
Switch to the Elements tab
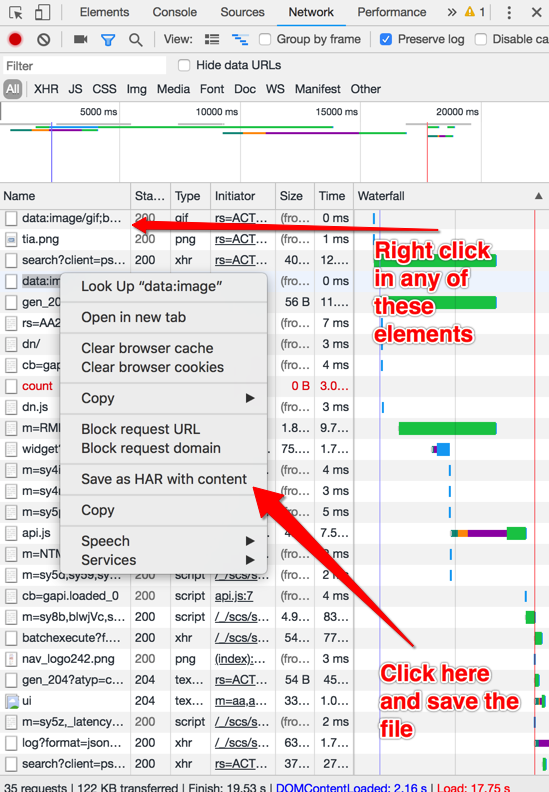point(105,12)
